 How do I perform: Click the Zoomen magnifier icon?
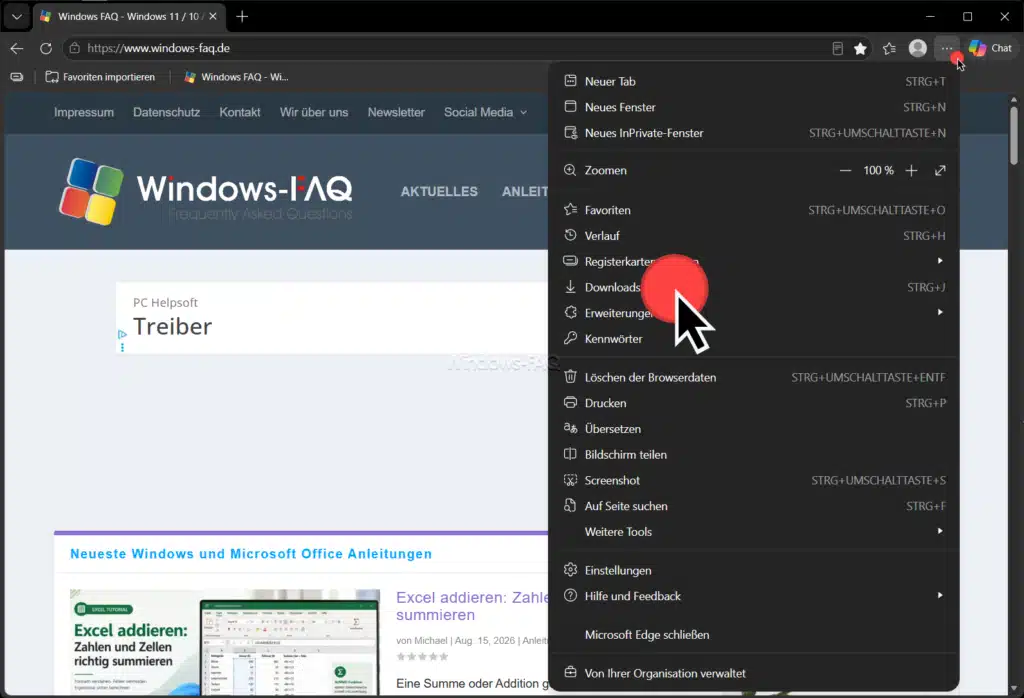pyautogui.click(x=570, y=170)
